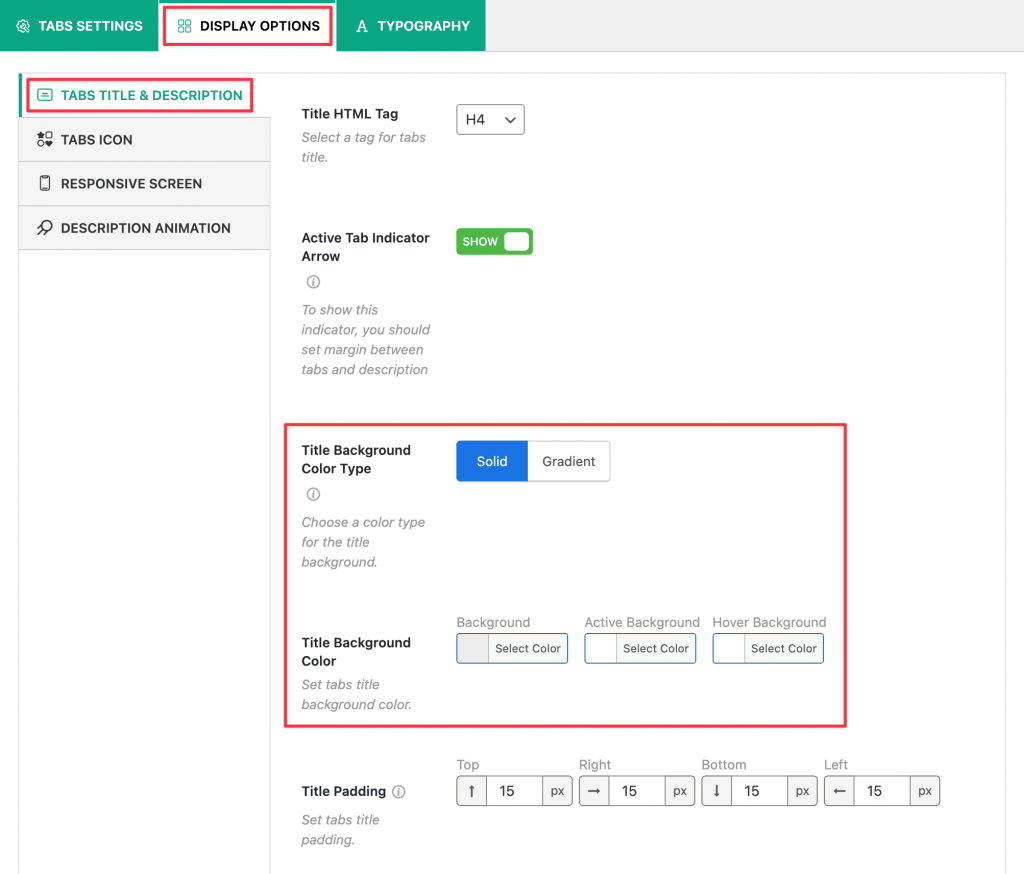The width and height of the screenshot is (1024, 874).
Task: Click the Title Background Color label
Action: click(x=356, y=652)
